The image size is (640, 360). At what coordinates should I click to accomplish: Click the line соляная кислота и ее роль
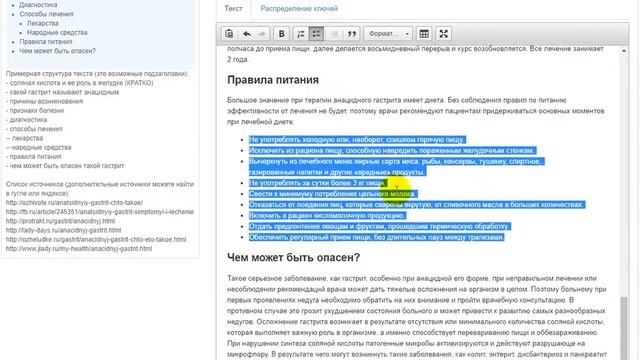tap(80, 83)
